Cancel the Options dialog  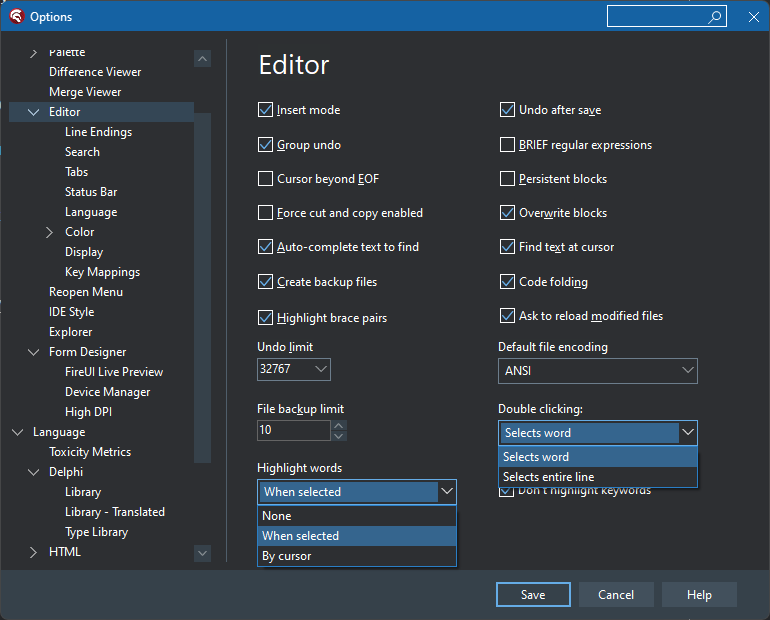616,594
